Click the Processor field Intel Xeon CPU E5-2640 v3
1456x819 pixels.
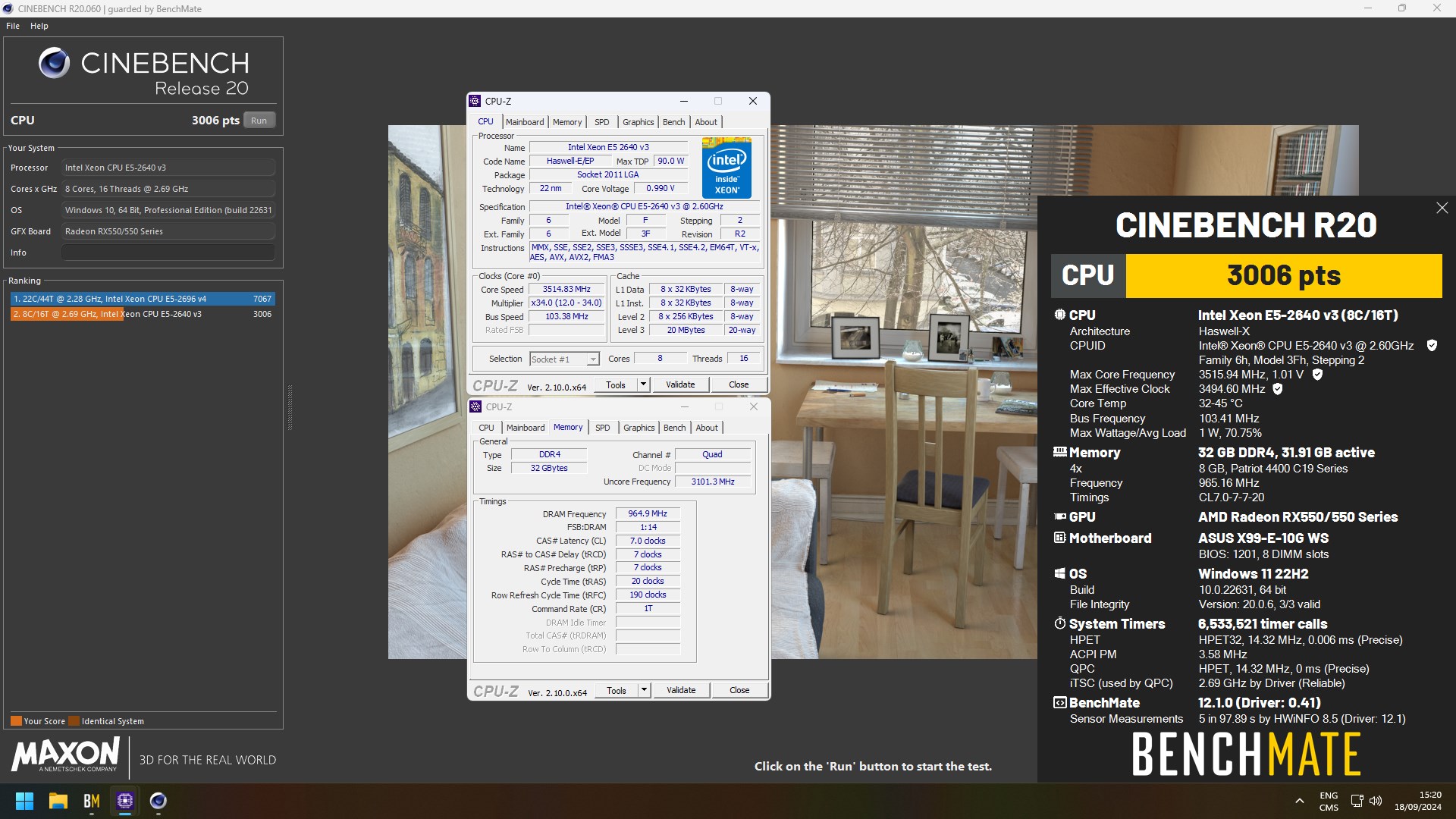[168, 168]
